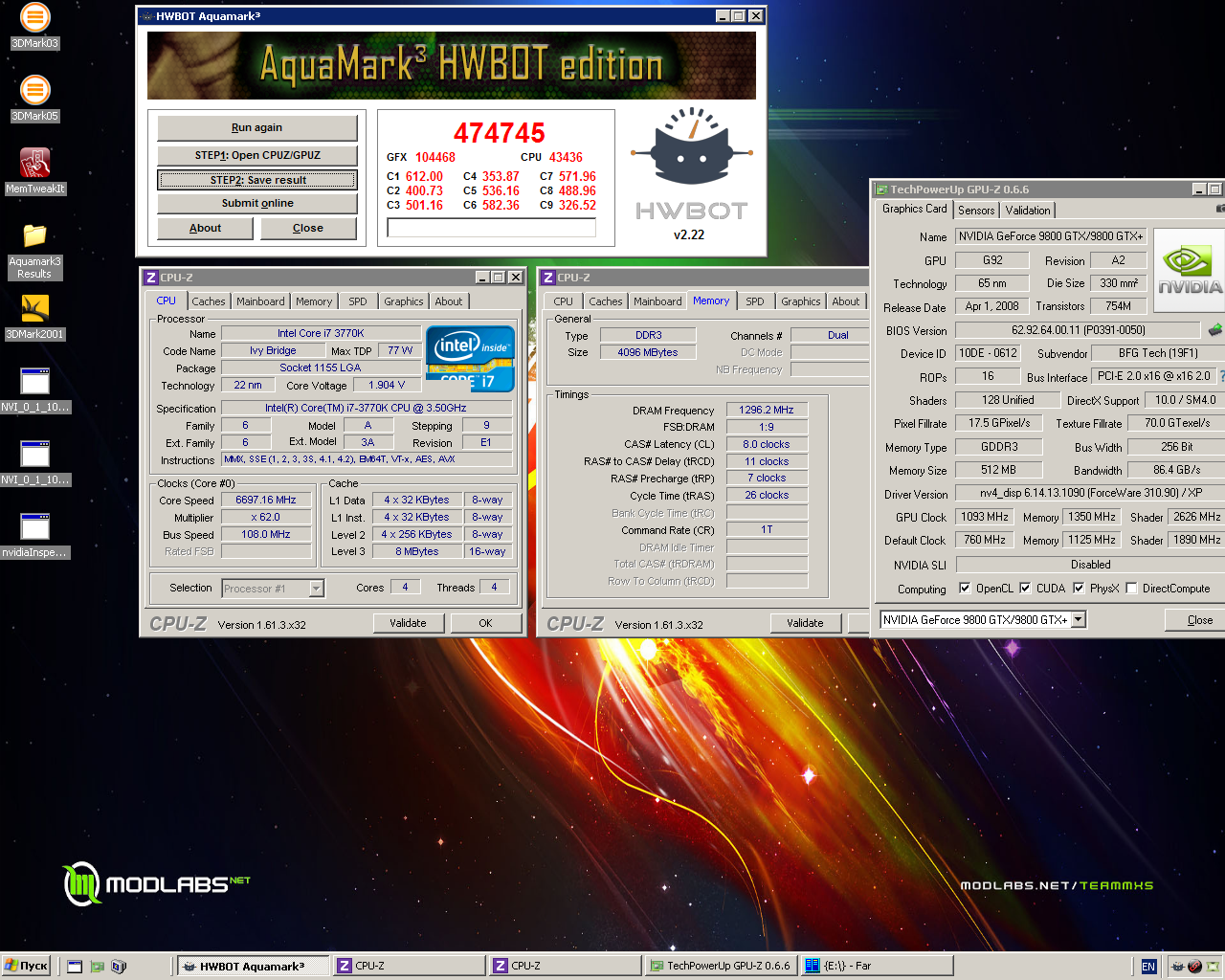Click the processor name Intel Core i7 3770K
The height and width of the screenshot is (980, 1225).
click(321, 333)
